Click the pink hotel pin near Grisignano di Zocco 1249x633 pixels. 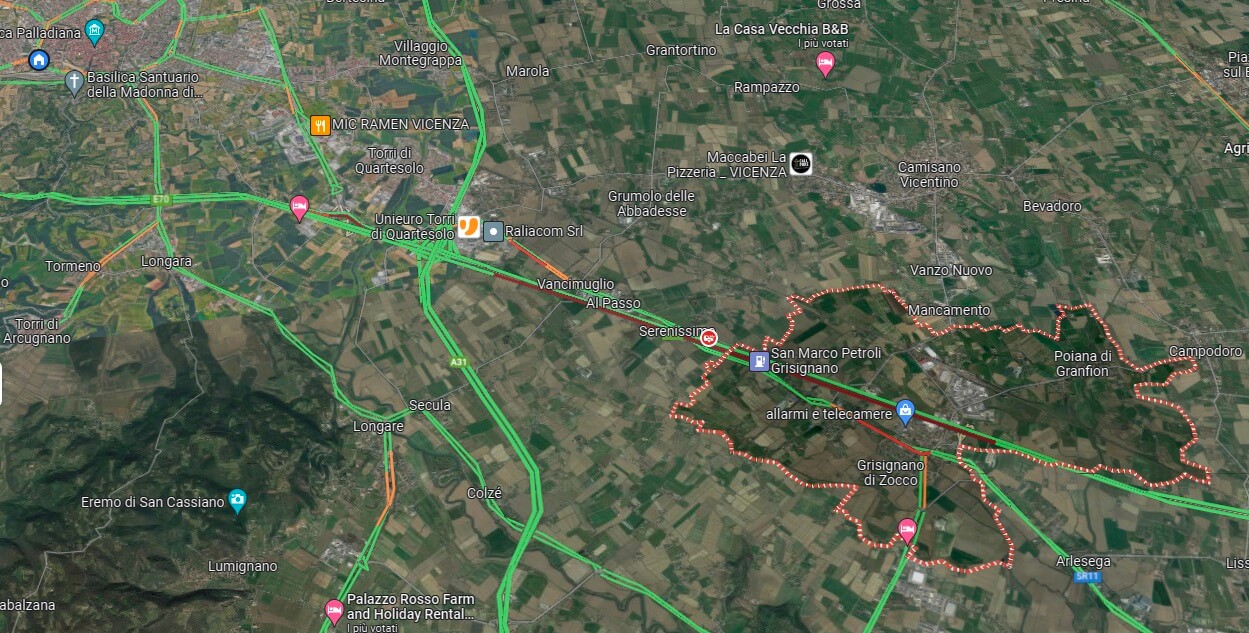coord(907,530)
